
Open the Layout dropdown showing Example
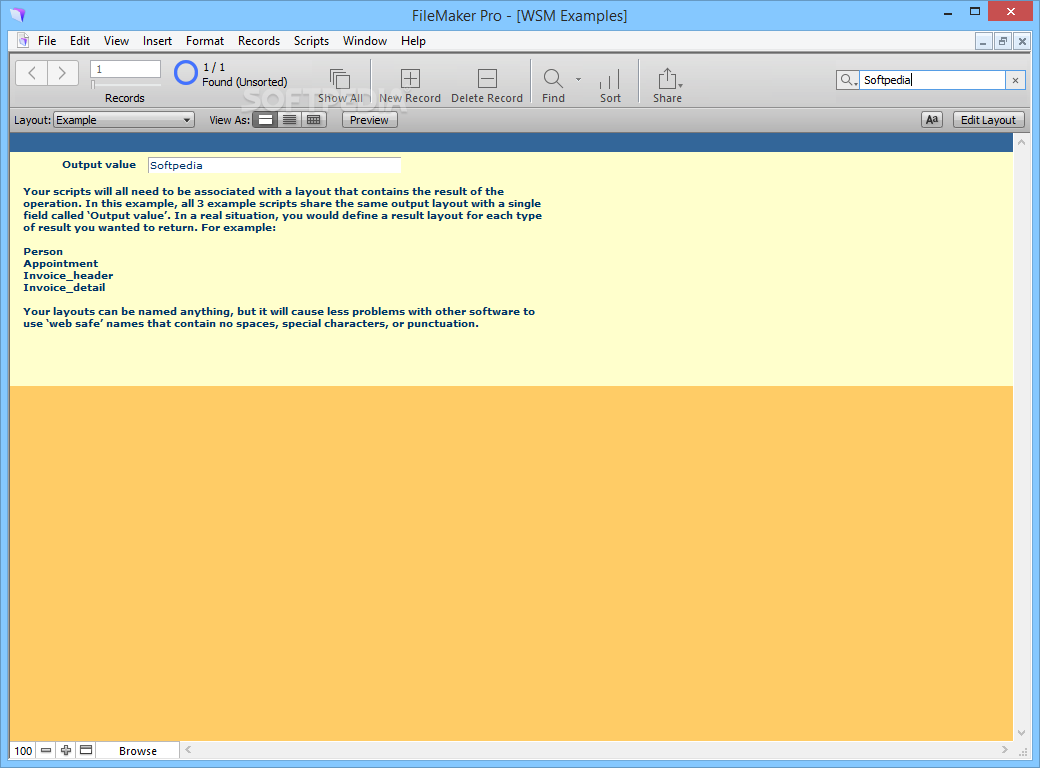click(x=123, y=120)
